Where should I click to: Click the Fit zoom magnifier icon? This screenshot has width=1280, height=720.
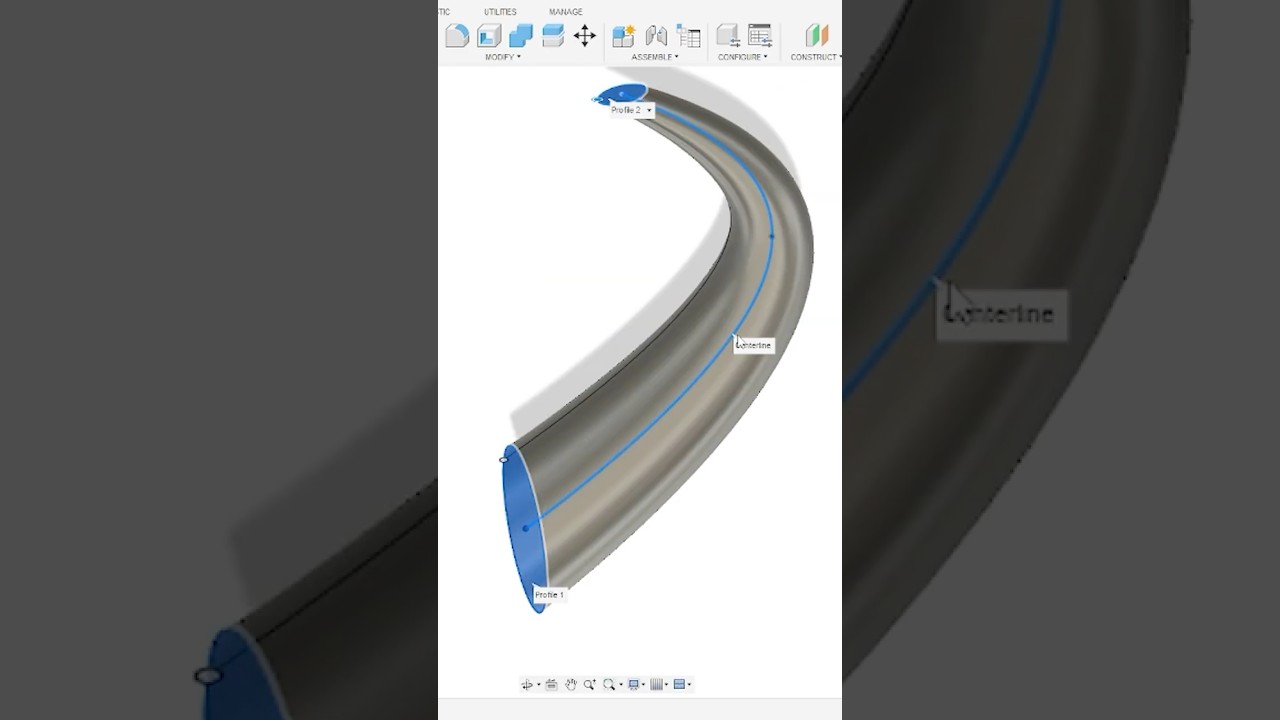[608, 685]
